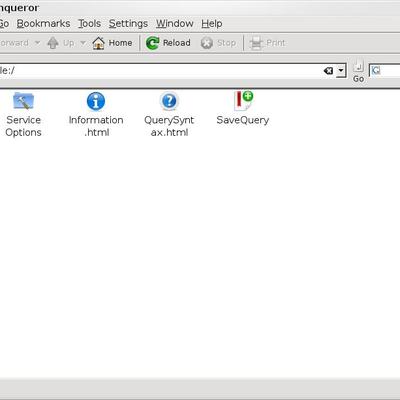The width and height of the screenshot is (400, 400).
Task: Click the Home toolbar icon
Action: point(98,43)
